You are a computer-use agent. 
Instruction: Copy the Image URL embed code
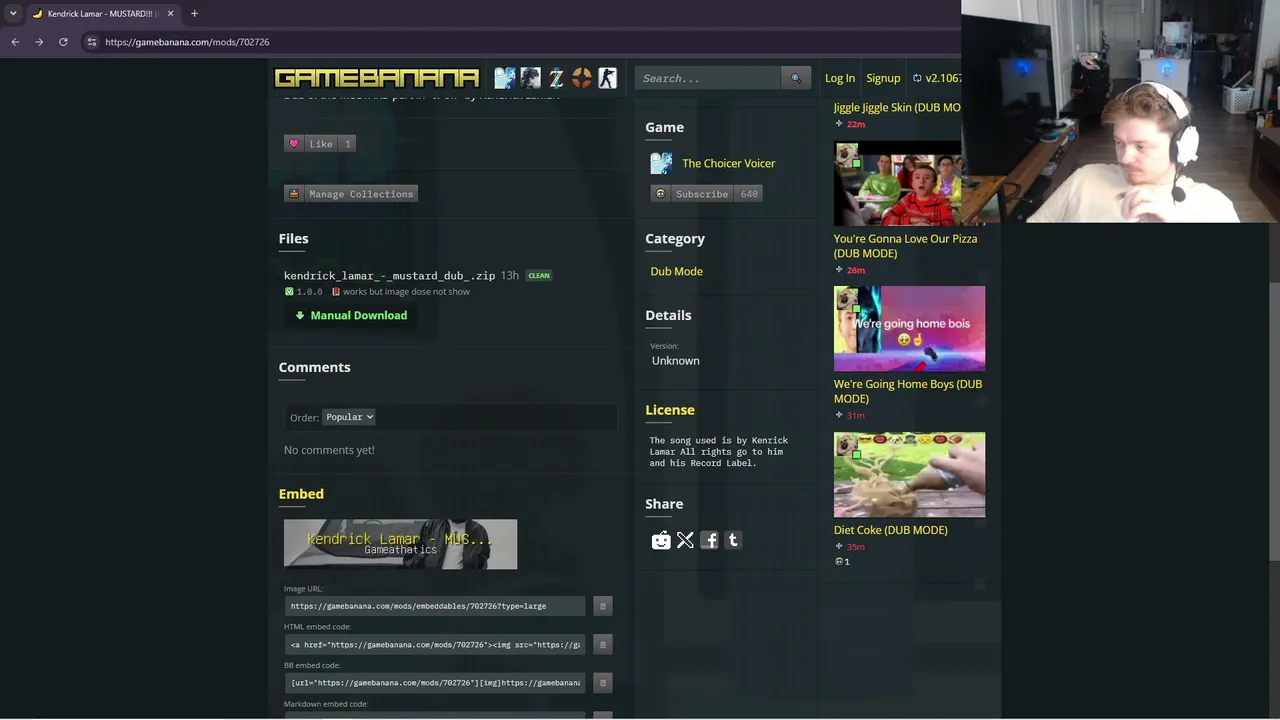[x=602, y=606]
